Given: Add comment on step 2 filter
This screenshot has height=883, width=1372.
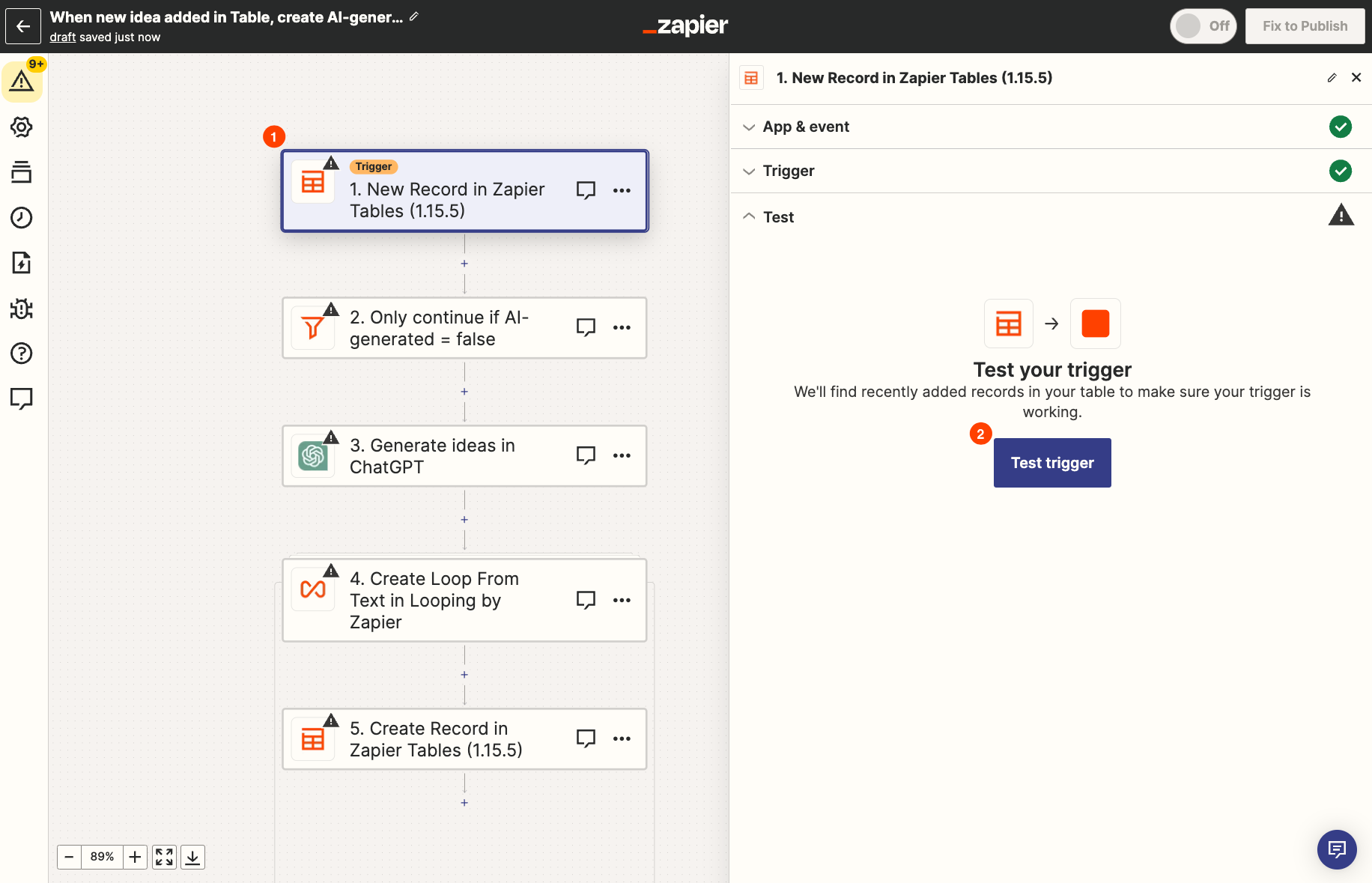Looking at the screenshot, I should click(x=586, y=327).
